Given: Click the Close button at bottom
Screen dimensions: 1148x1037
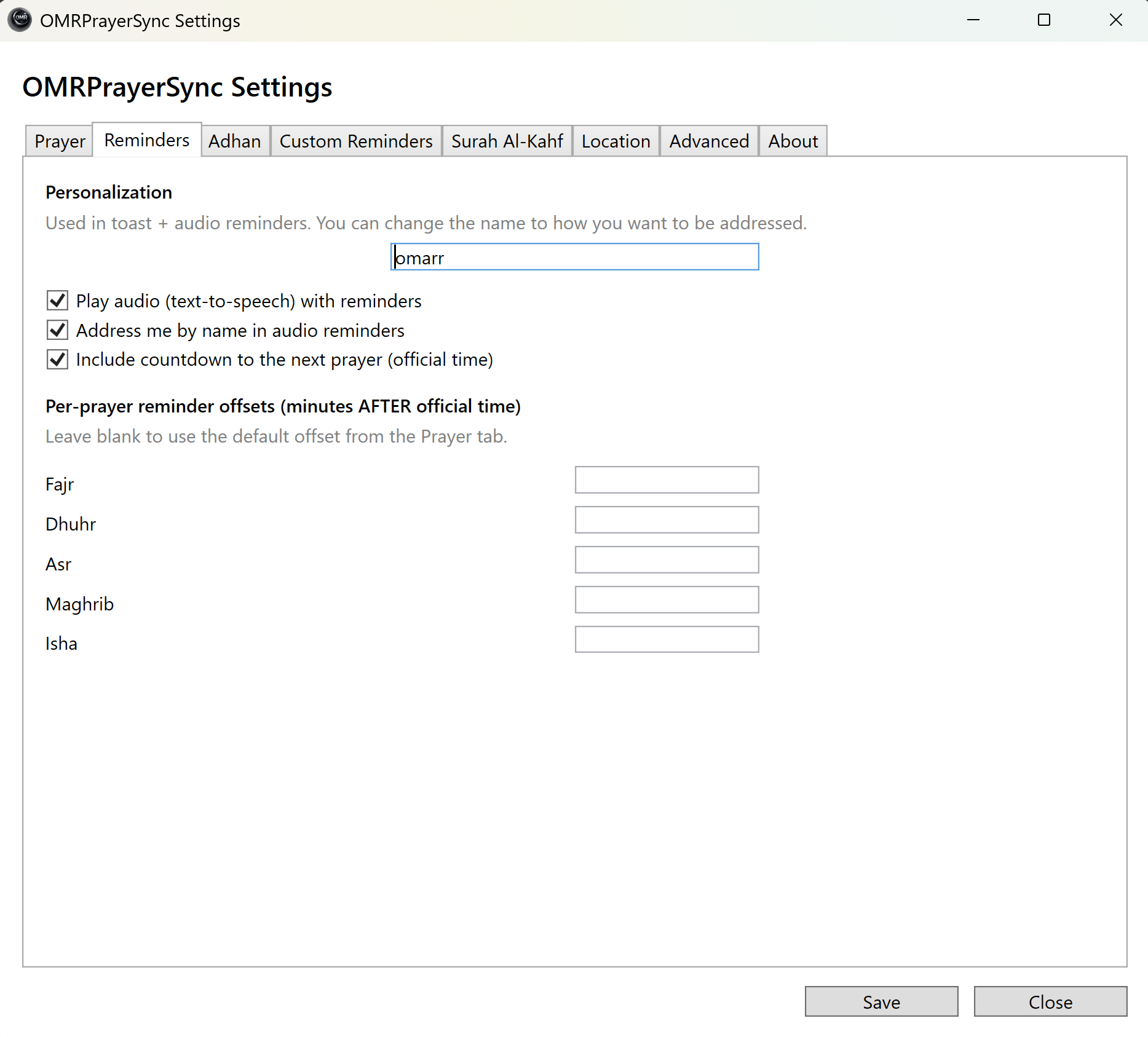Looking at the screenshot, I should click(1050, 1002).
